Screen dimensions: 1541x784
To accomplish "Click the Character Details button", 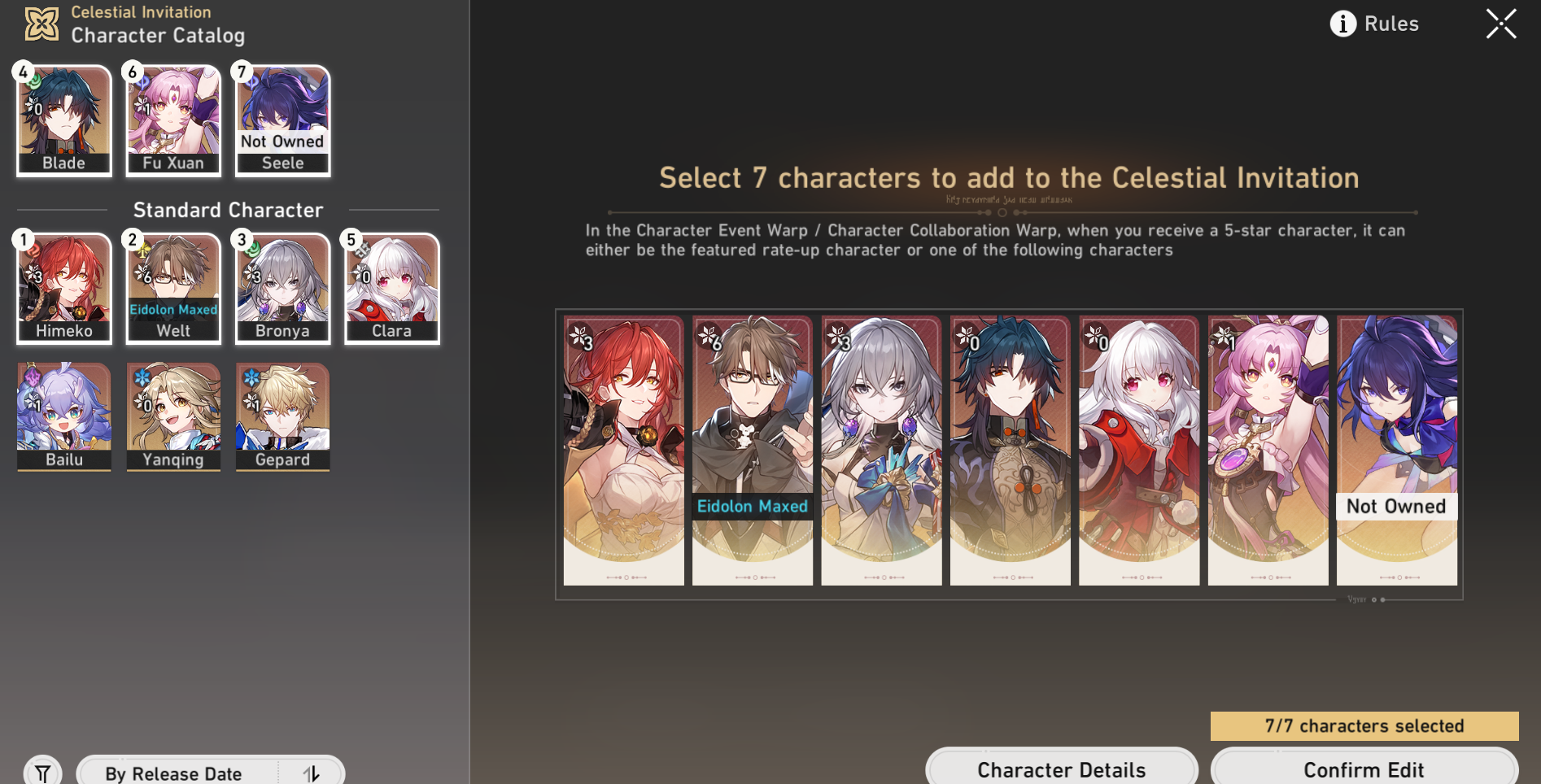I will pos(1062,769).
